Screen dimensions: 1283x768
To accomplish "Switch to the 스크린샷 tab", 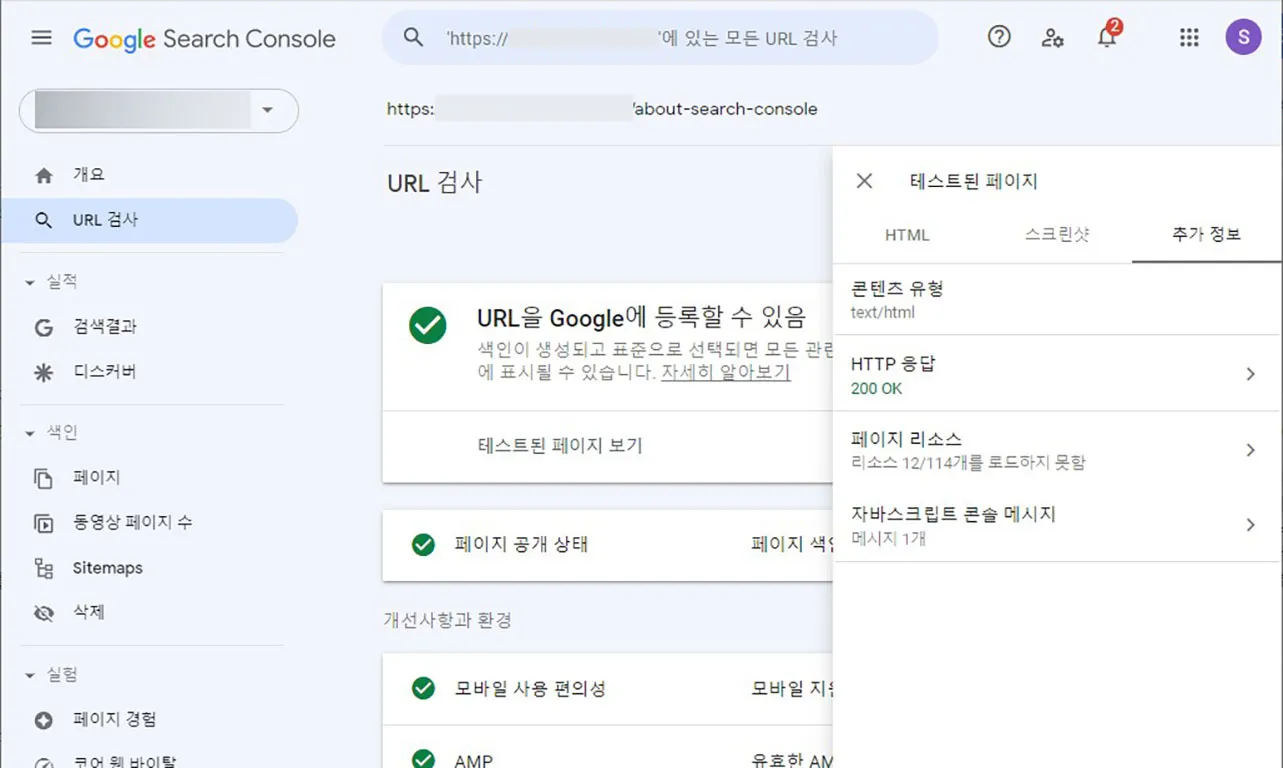I will [1057, 236].
